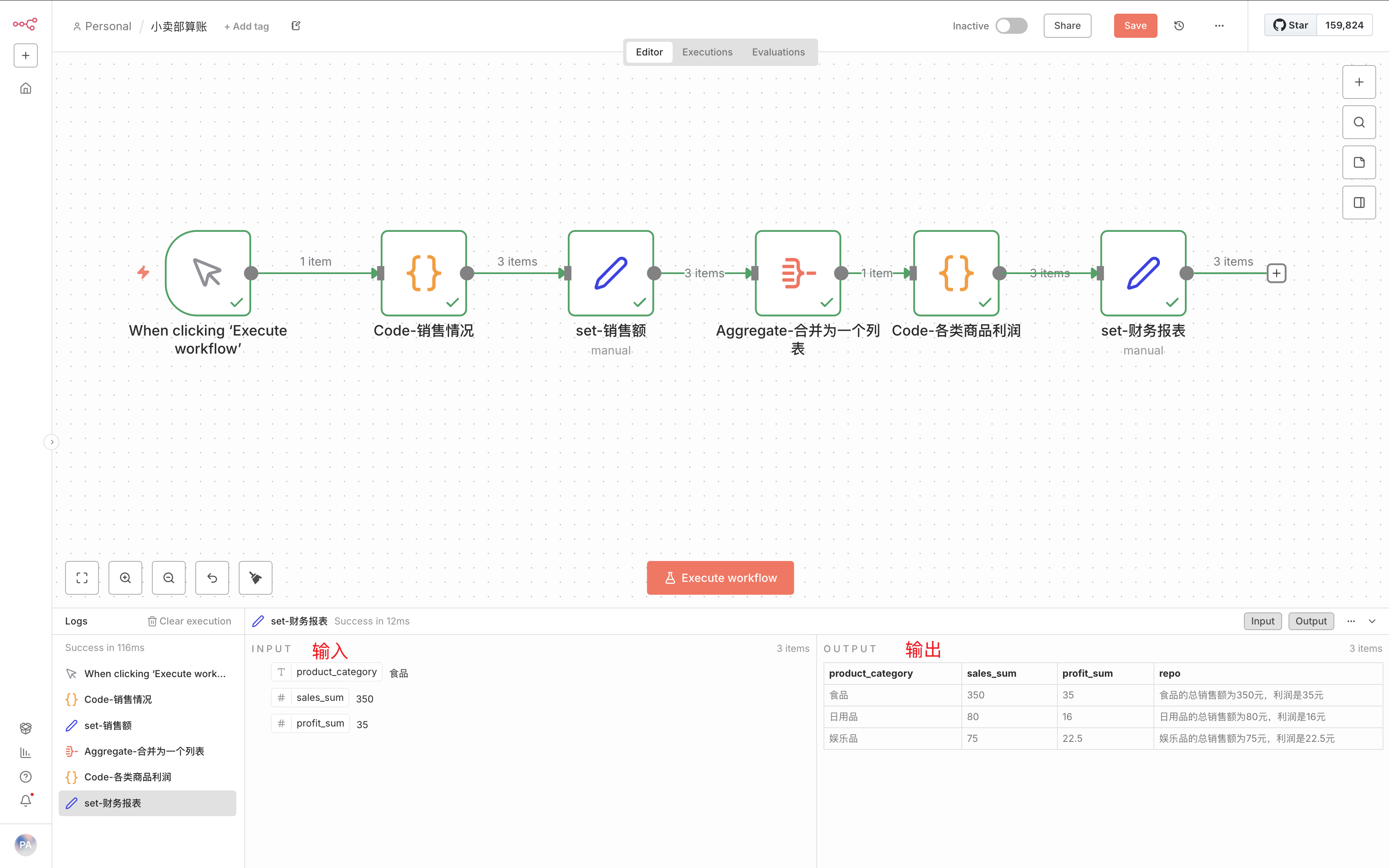Expand the left sidebar arrow
The width and height of the screenshot is (1389, 868).
(52, 442)
